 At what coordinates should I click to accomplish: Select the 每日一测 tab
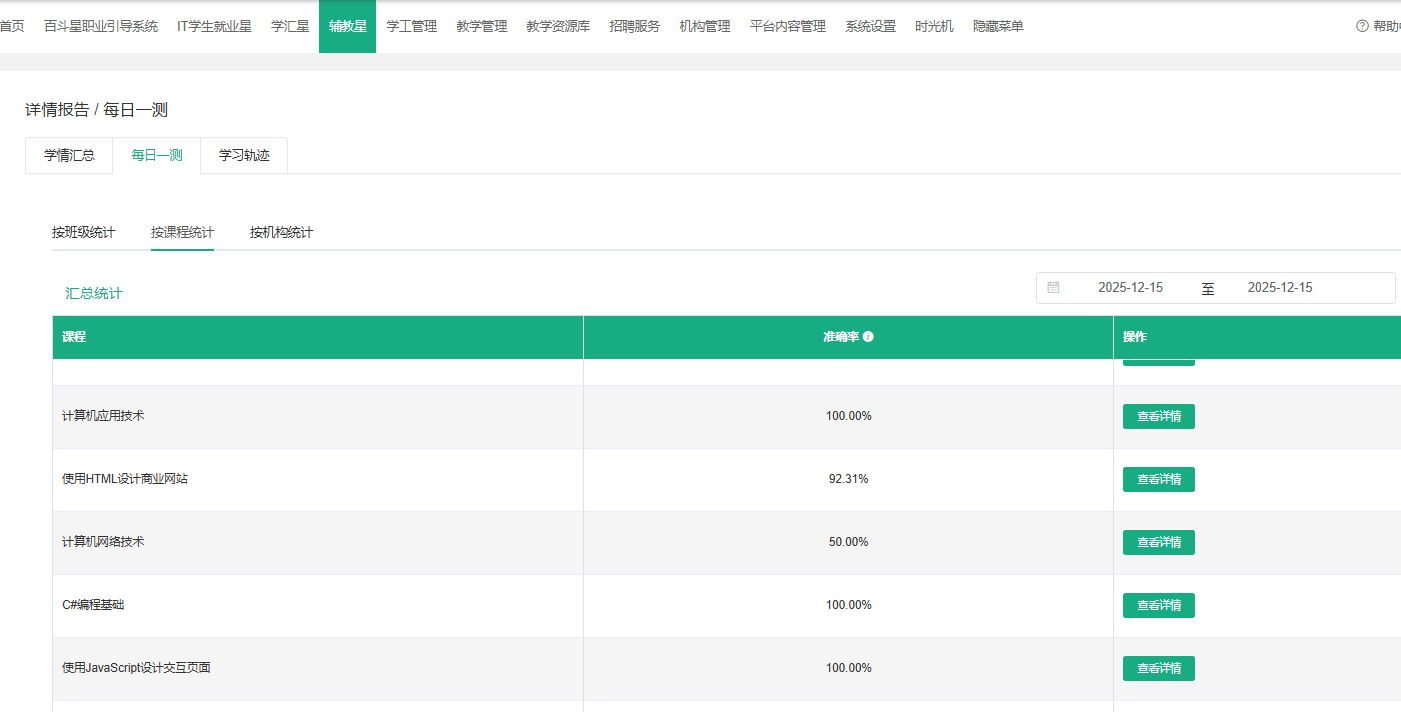click(157, 156)
